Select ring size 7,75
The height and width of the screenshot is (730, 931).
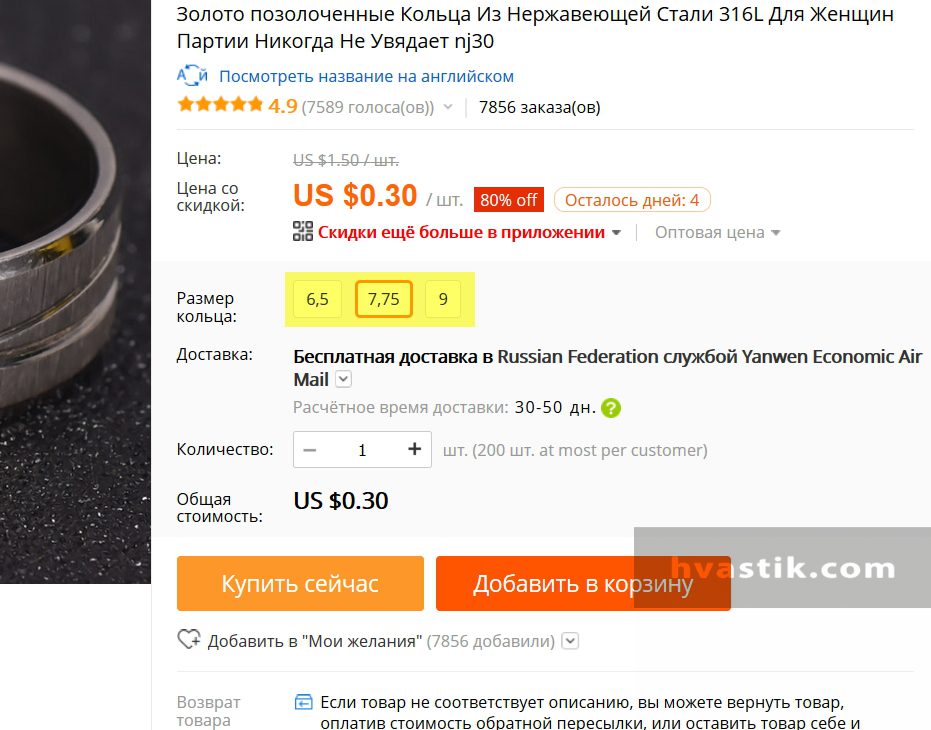(x=384, y=299)
